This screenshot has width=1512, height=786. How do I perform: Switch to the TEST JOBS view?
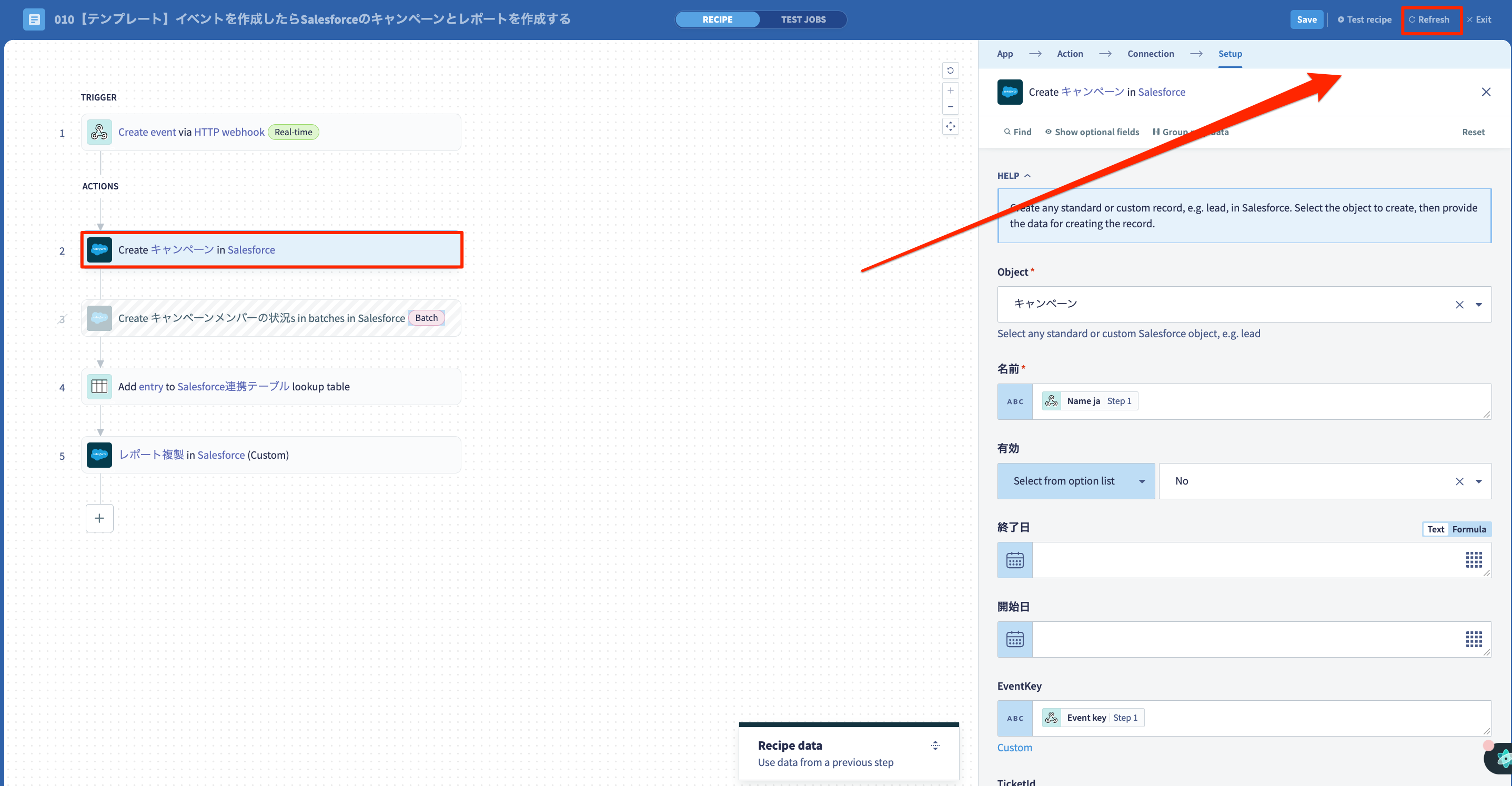[803, 19]
